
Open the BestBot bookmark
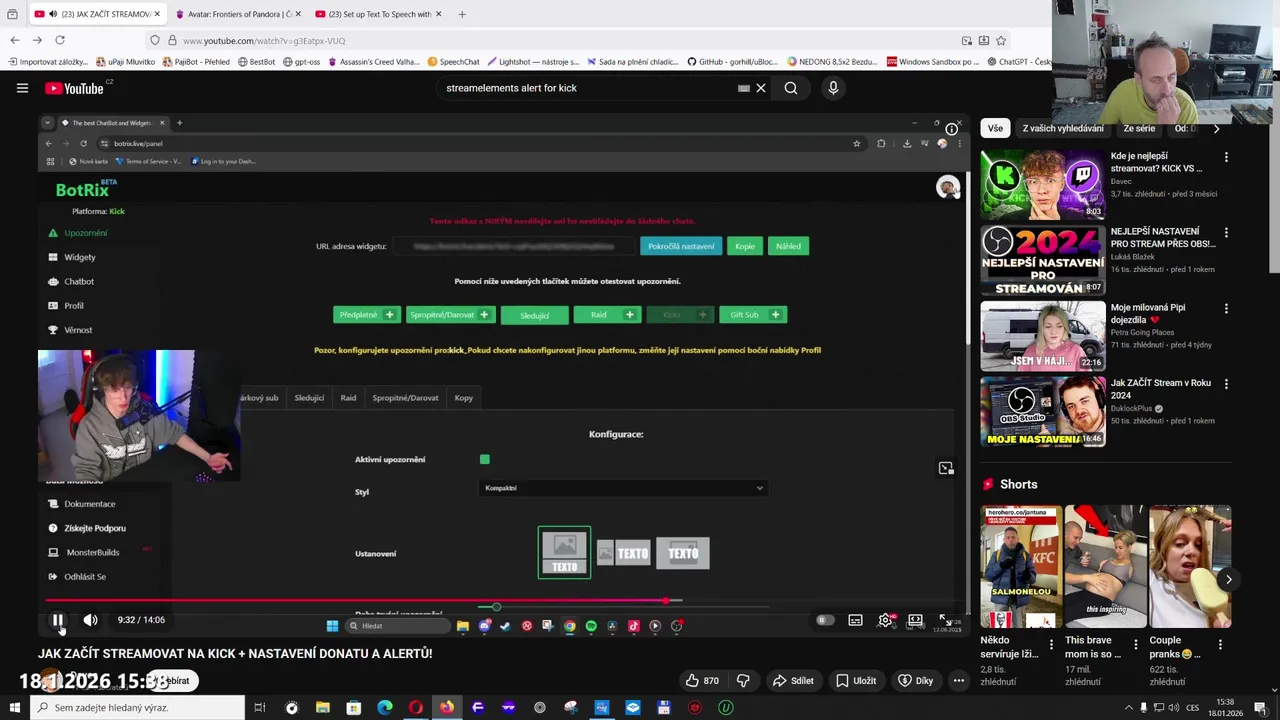click(255, 62)
